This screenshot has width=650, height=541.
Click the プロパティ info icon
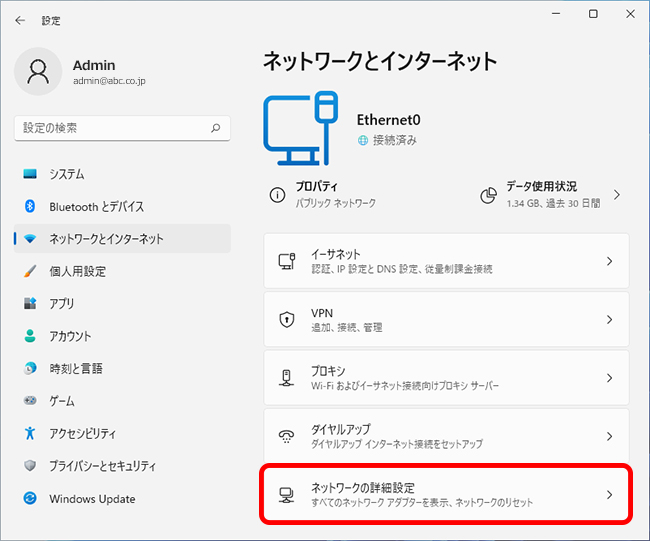click(x=277, y=194)
